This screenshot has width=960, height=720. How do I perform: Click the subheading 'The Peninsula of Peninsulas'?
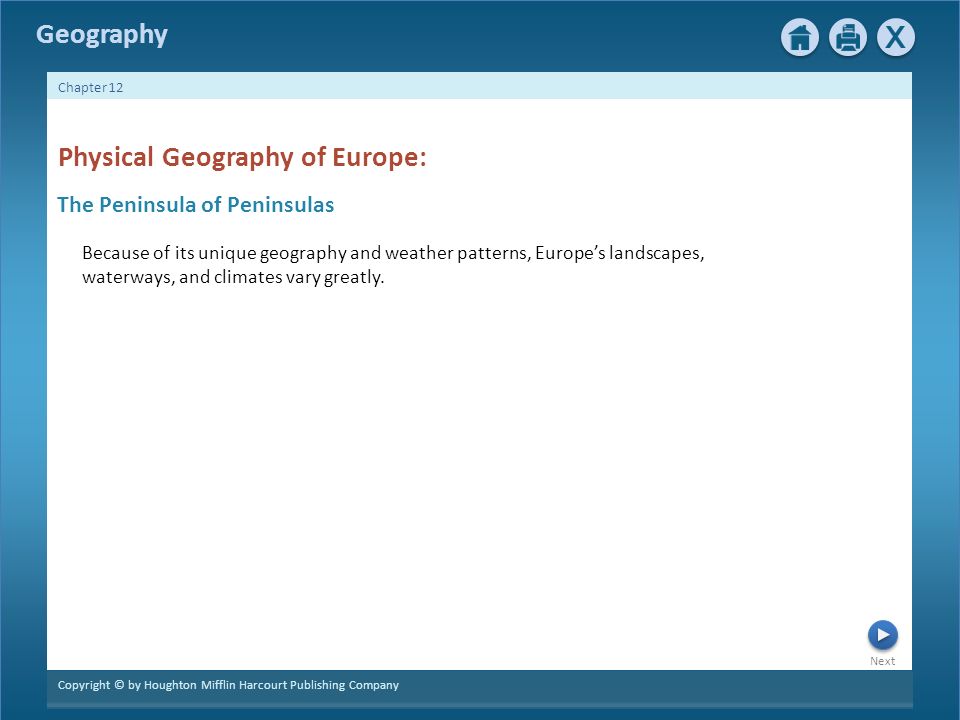point(195,204)
